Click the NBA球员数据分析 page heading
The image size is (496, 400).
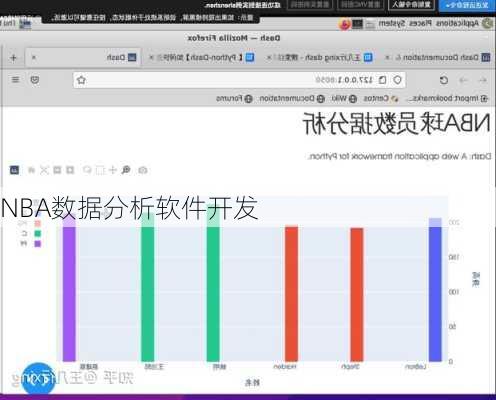(396, 124)
